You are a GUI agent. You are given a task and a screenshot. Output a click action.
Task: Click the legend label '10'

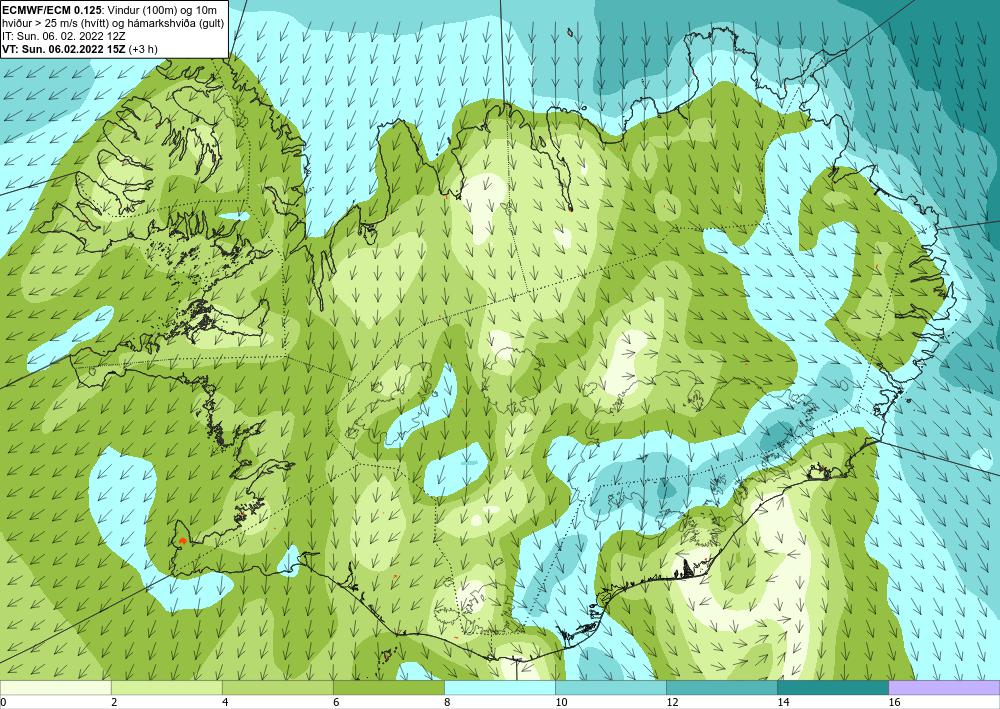click(561, 702)
